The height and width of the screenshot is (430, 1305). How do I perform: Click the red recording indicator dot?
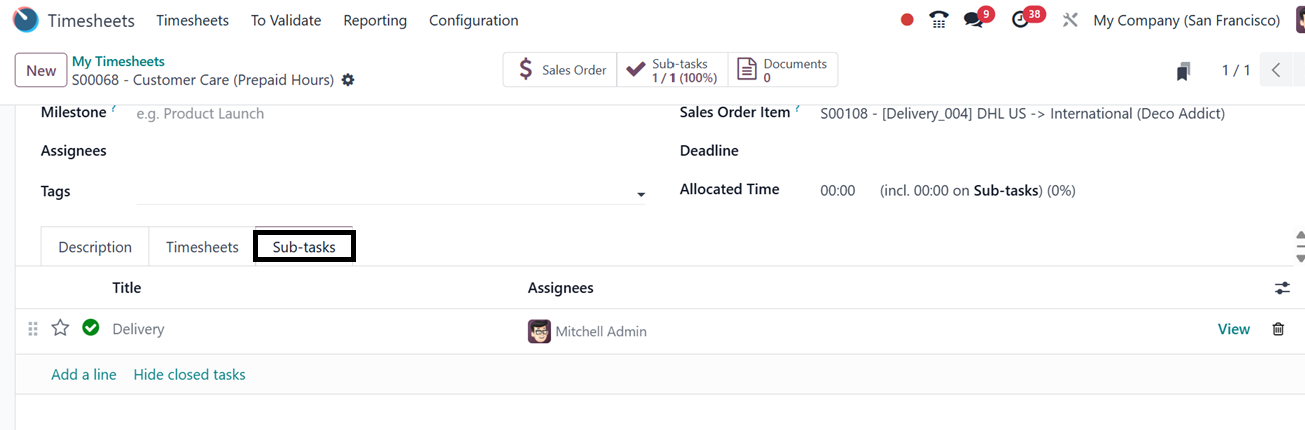907,20
